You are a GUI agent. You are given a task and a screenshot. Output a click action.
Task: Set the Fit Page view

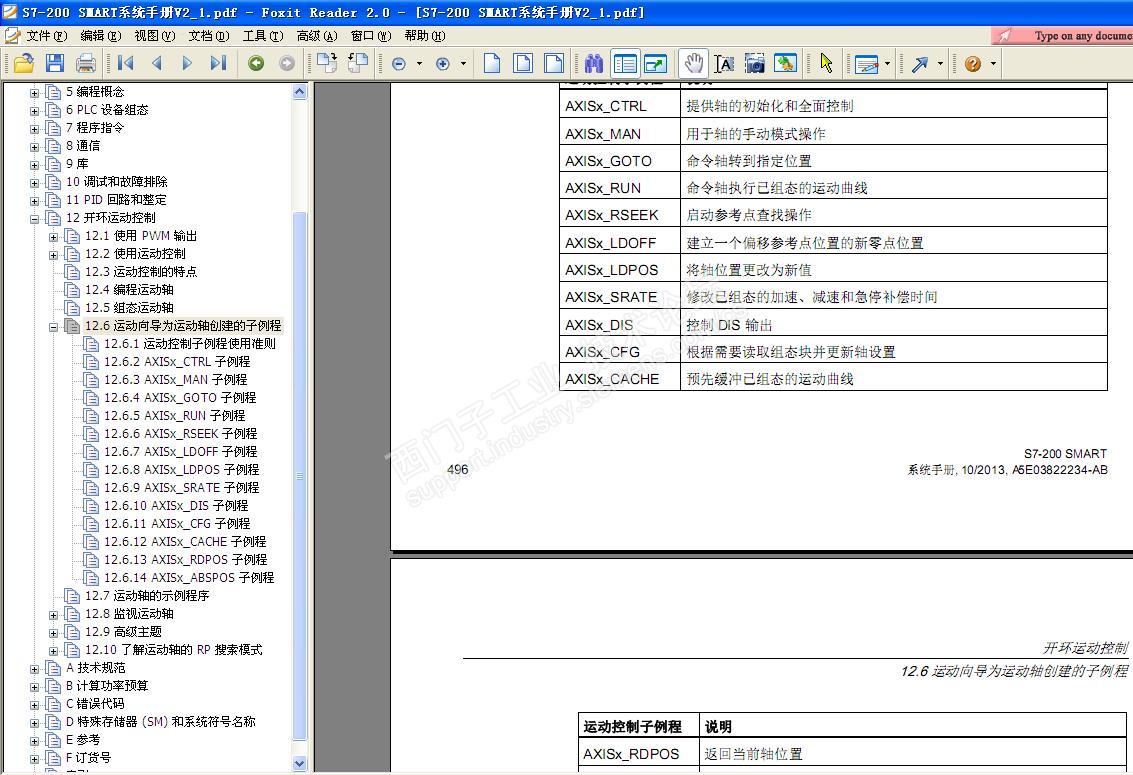(x=523, y=64)
